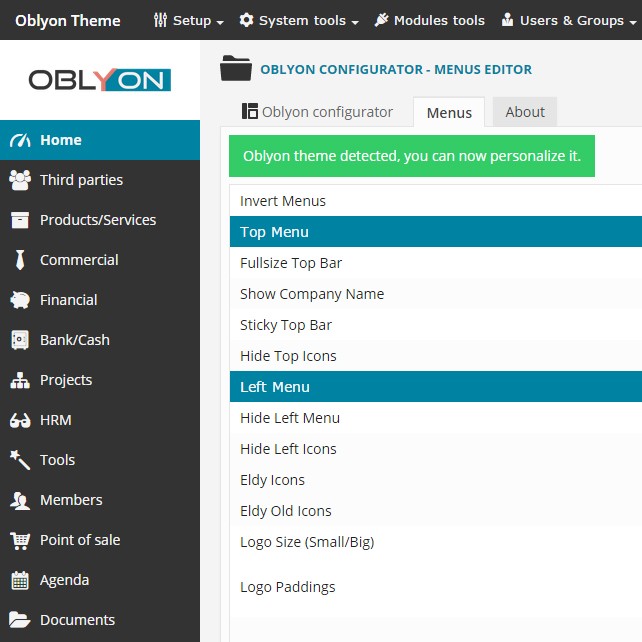Click the Users & Groups person icon

pyautogui.click(x=507, y=20)
